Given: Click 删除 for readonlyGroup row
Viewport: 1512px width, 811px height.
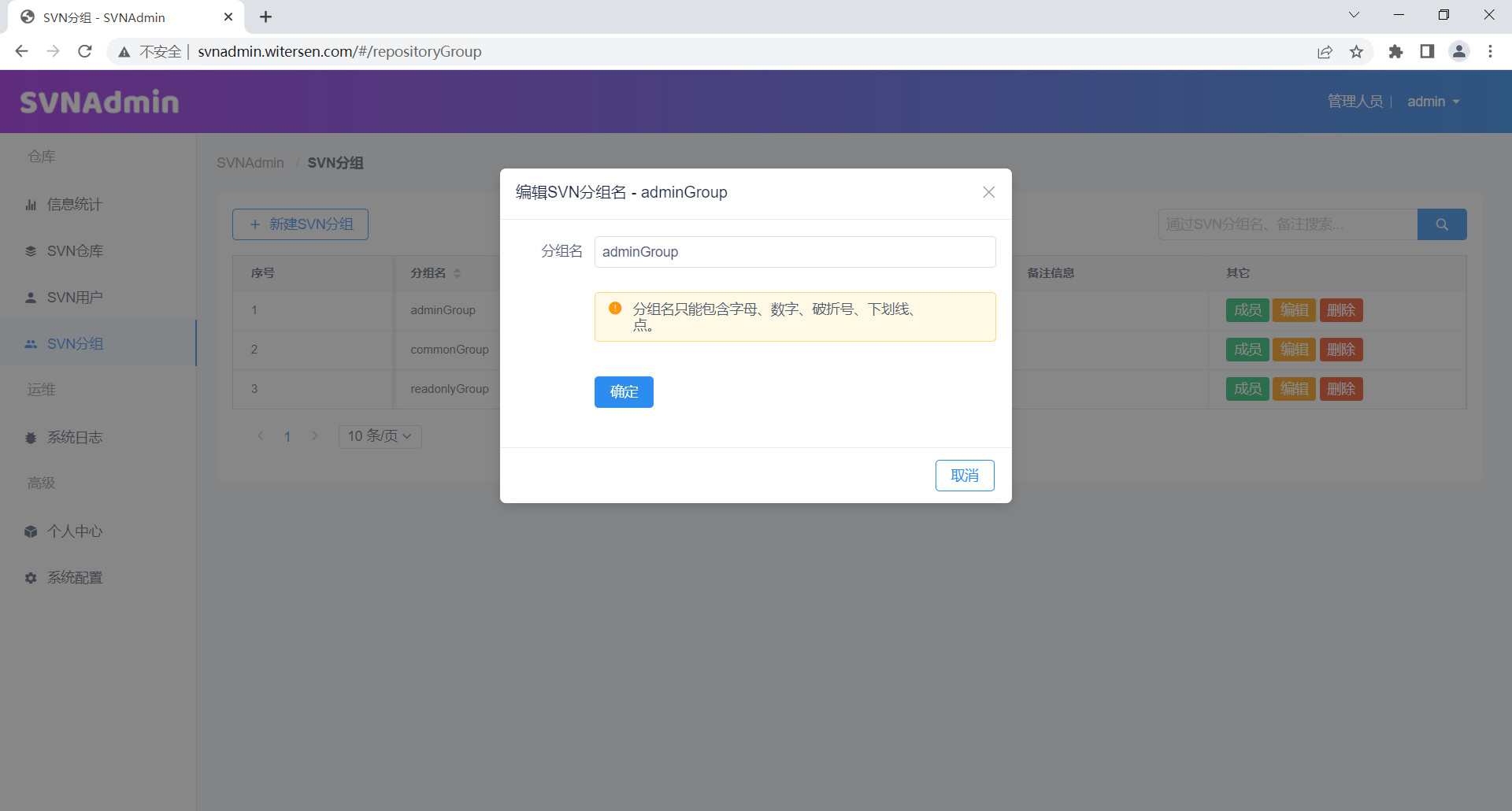Looking at the screenshot, I should (1341, 389).
